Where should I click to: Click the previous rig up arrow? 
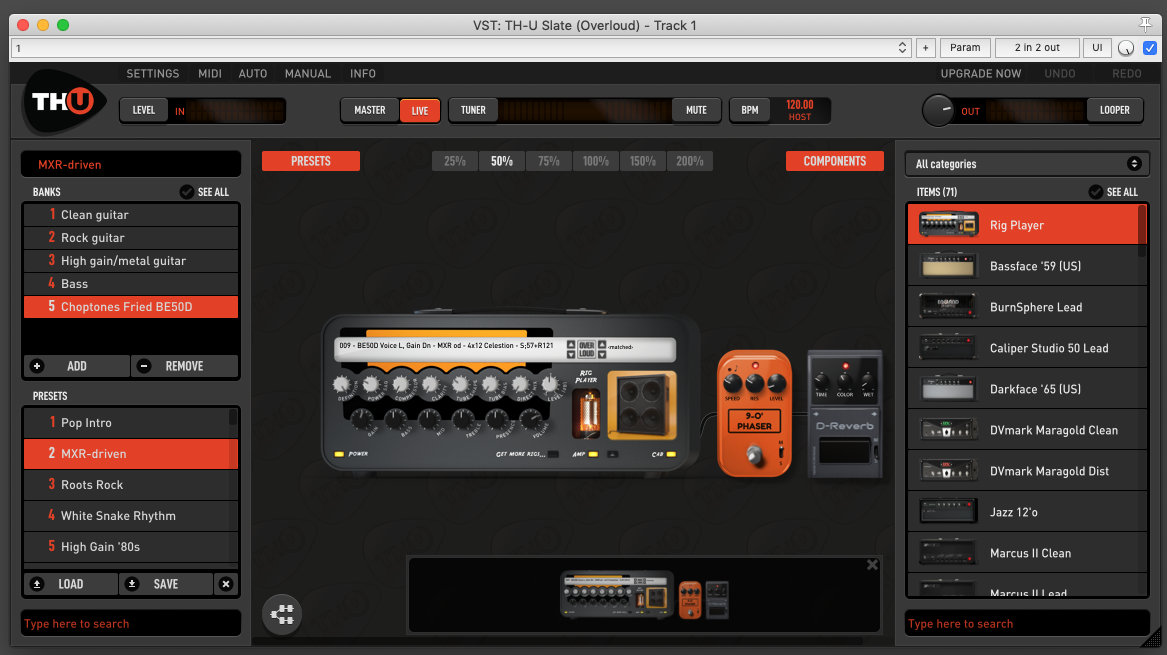tap(571, 345)
